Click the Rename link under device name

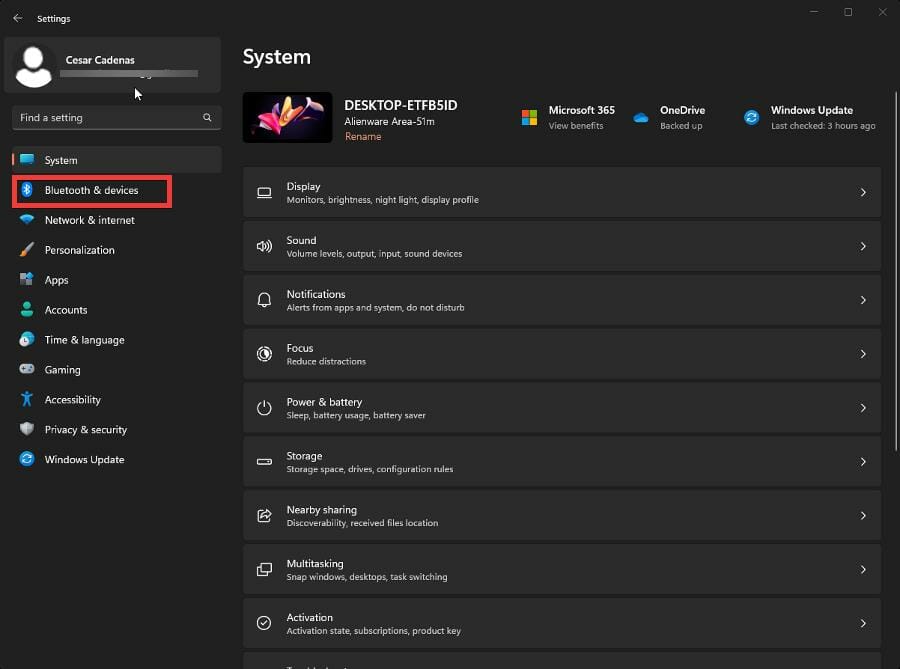362,137
